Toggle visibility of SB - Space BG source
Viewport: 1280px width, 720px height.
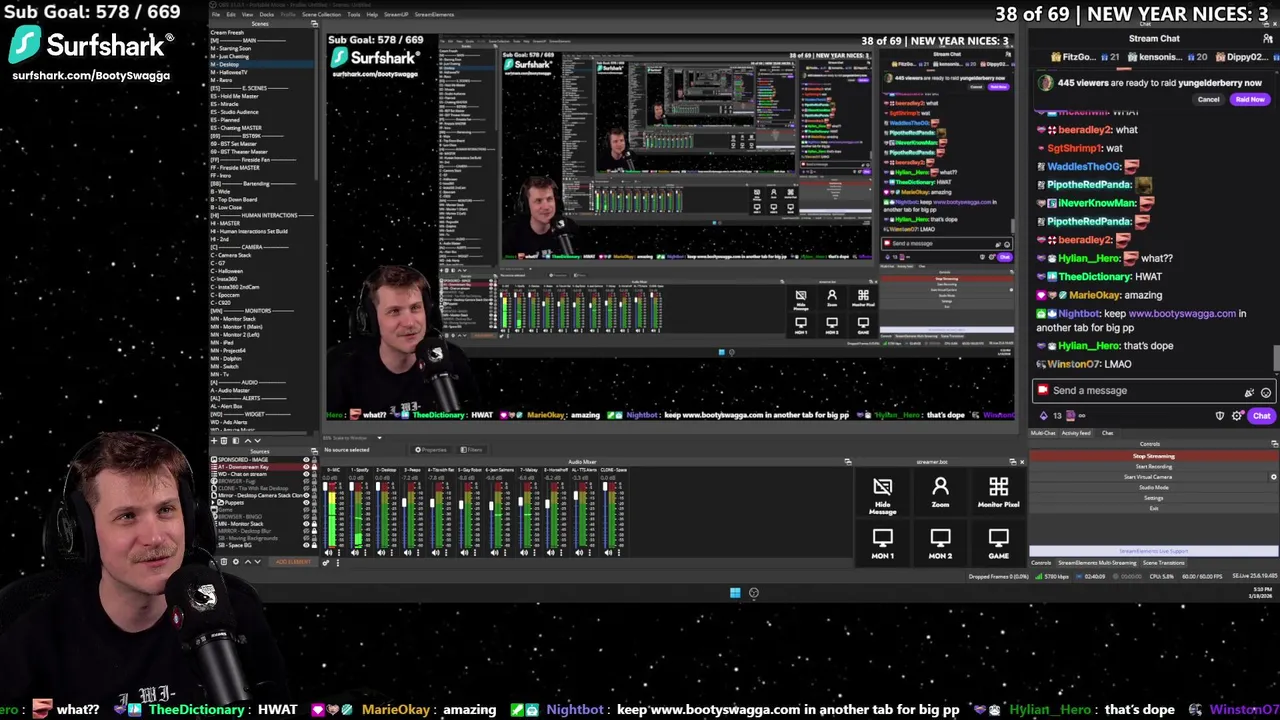pos(306,545)
